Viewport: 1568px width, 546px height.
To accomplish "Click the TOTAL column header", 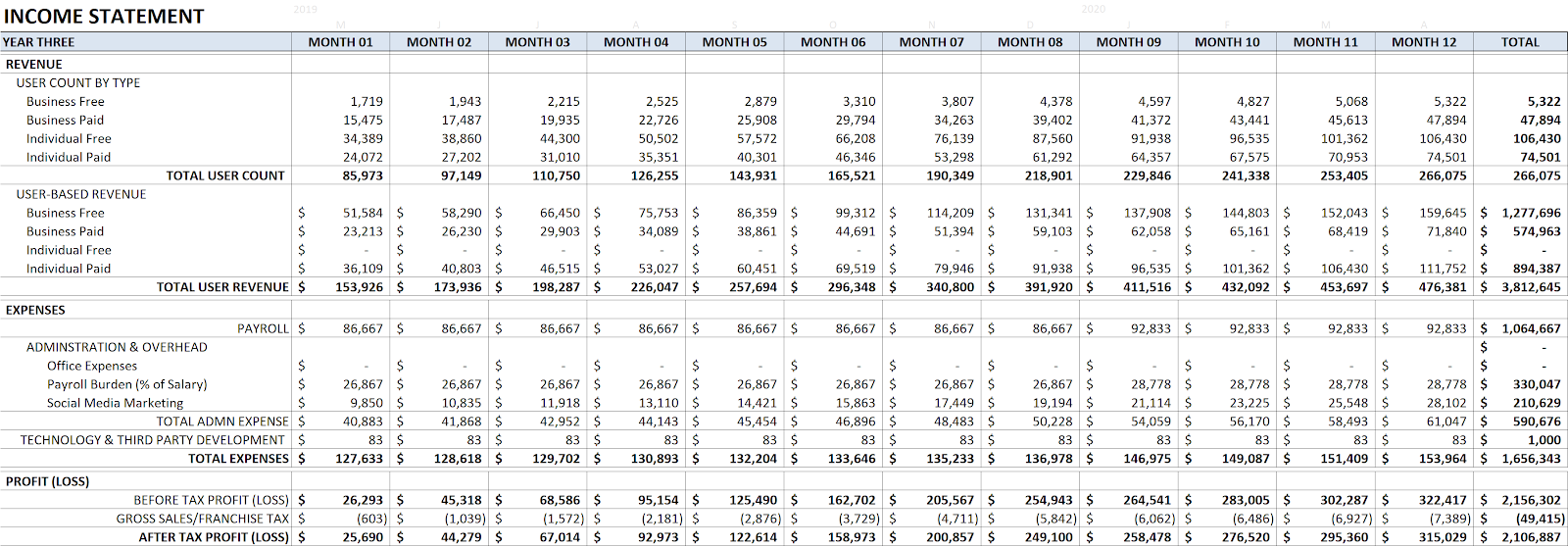I will 1520,42.
